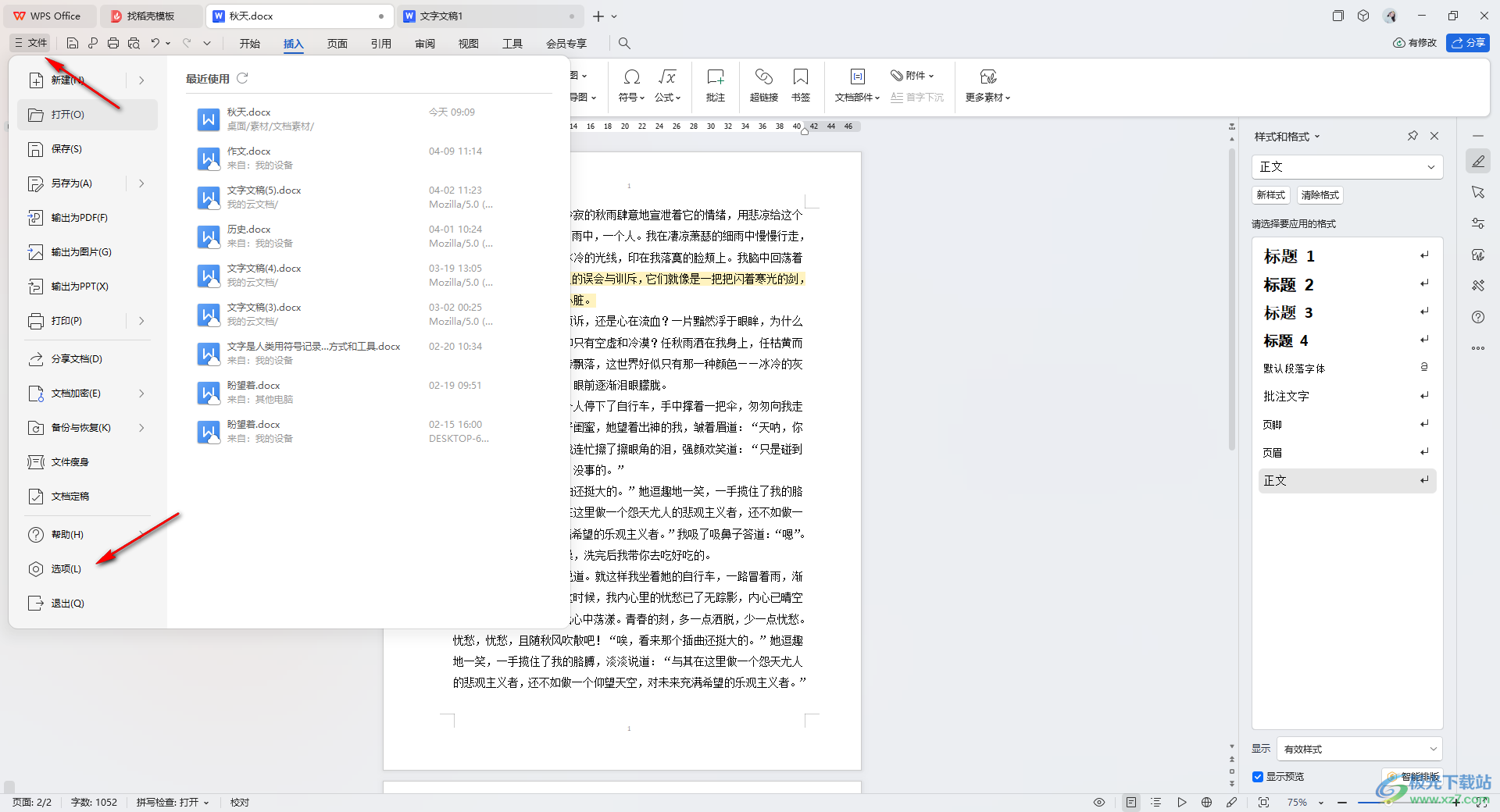Screen dimensions: 1500x812
Task: Choose 退出(Q) in the file menu
Action: click(x=87, y=604)
